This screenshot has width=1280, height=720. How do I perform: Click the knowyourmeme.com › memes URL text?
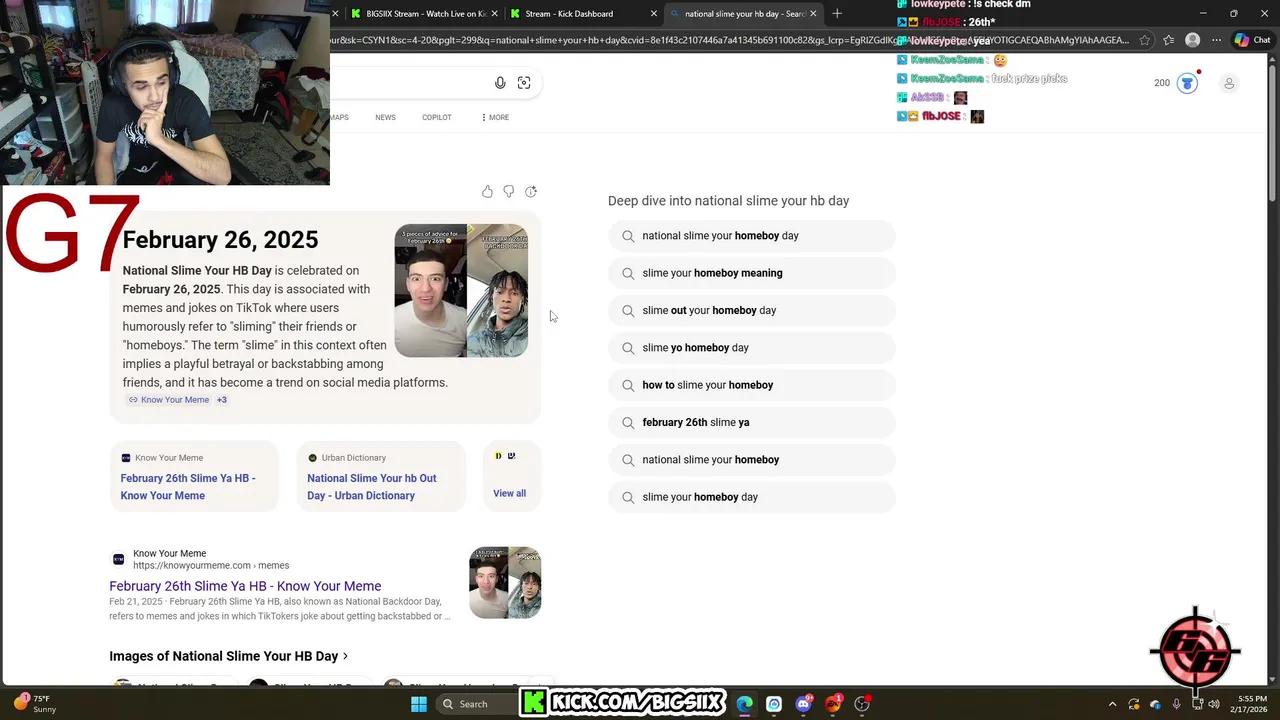211,565
